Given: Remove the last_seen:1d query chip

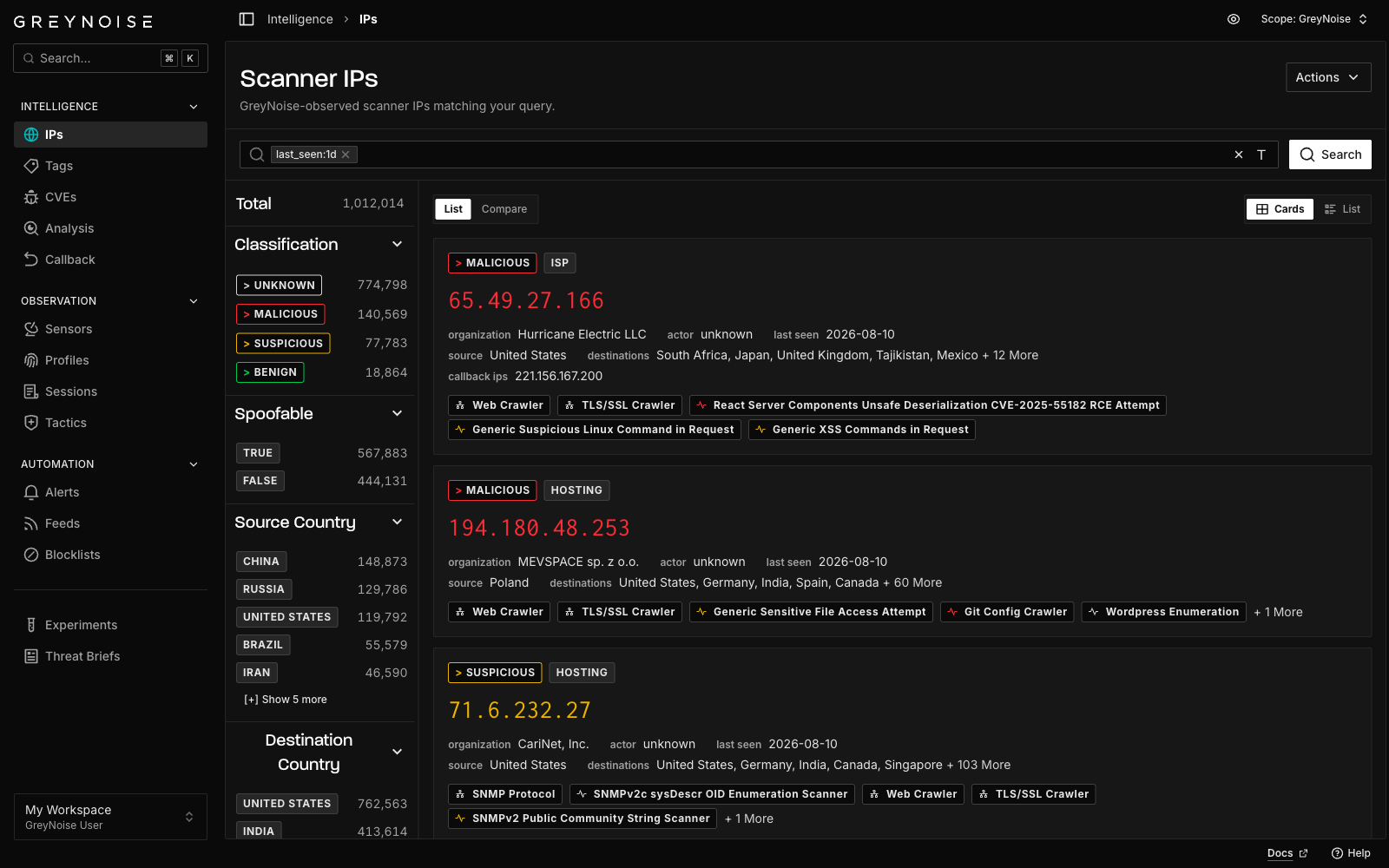Looking at the screenshot, I should pos(346,155).
